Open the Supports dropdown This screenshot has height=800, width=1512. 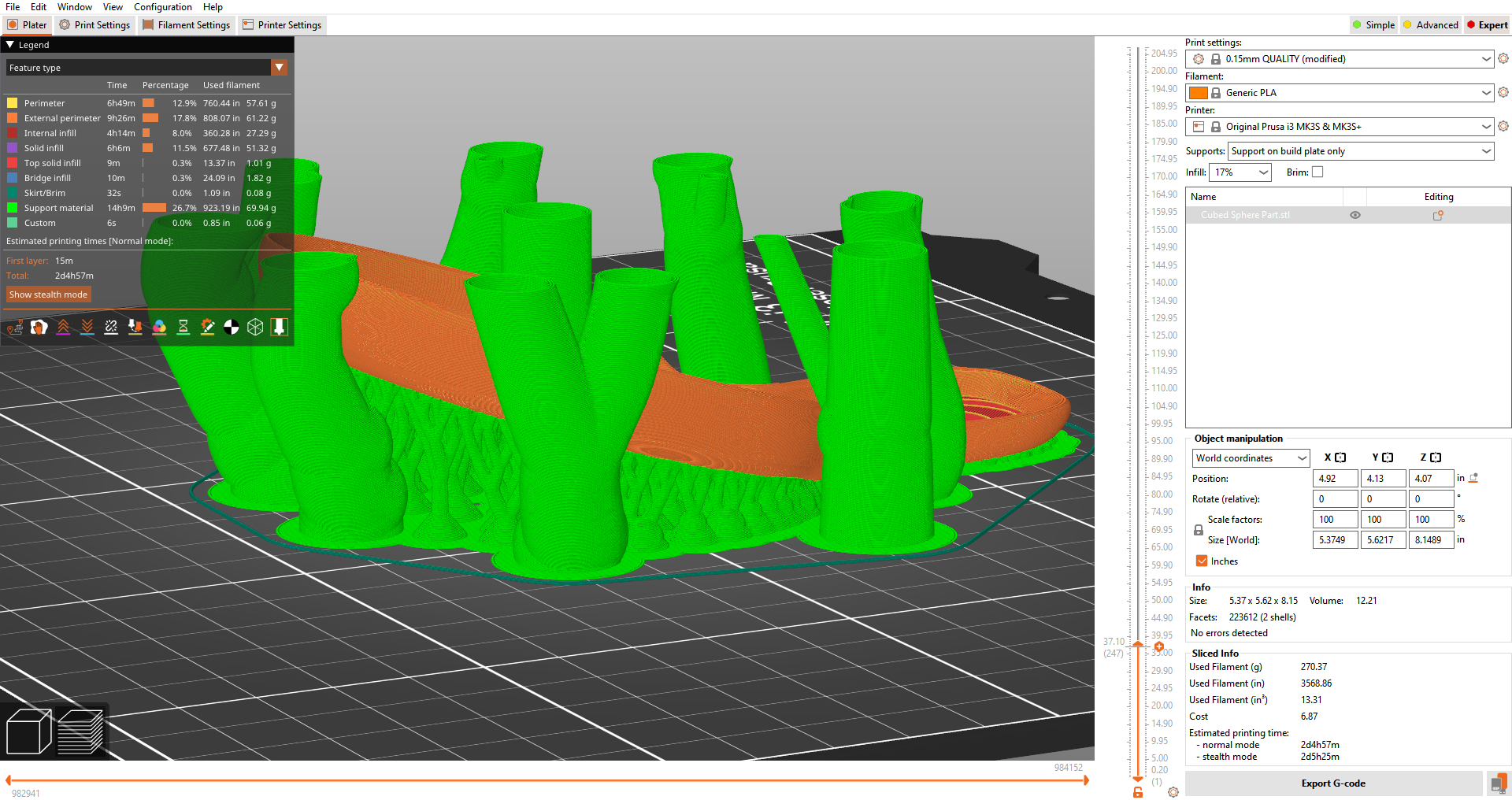[x=1360, y=151]
